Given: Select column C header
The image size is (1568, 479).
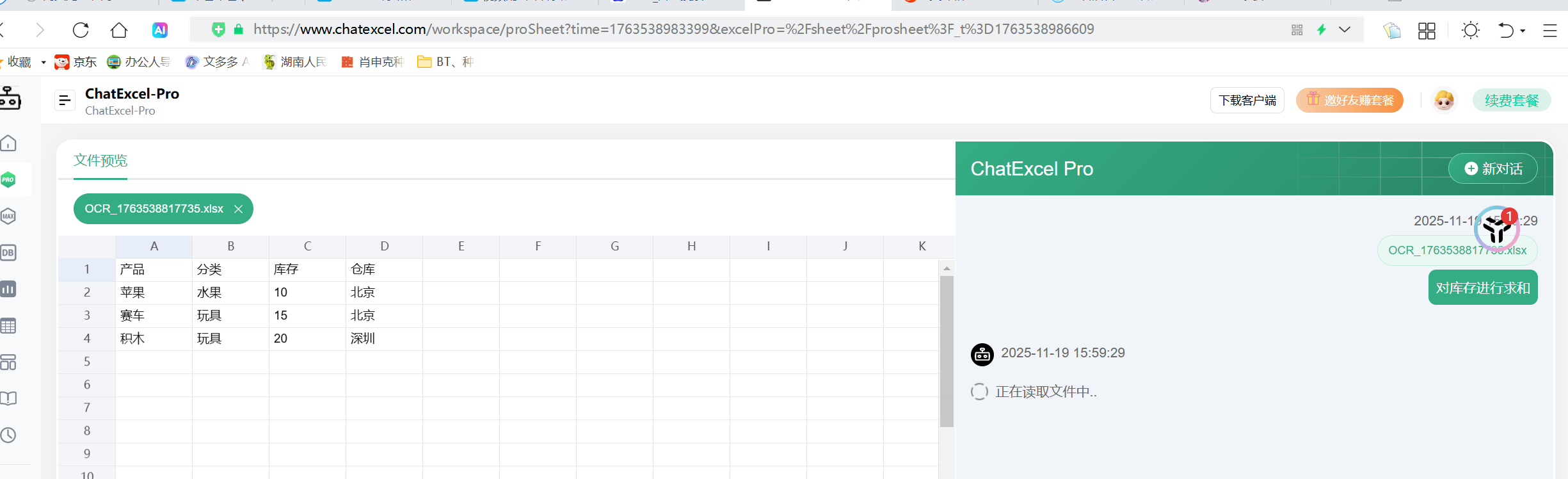Looking at the screenshot, I should 307,247.
